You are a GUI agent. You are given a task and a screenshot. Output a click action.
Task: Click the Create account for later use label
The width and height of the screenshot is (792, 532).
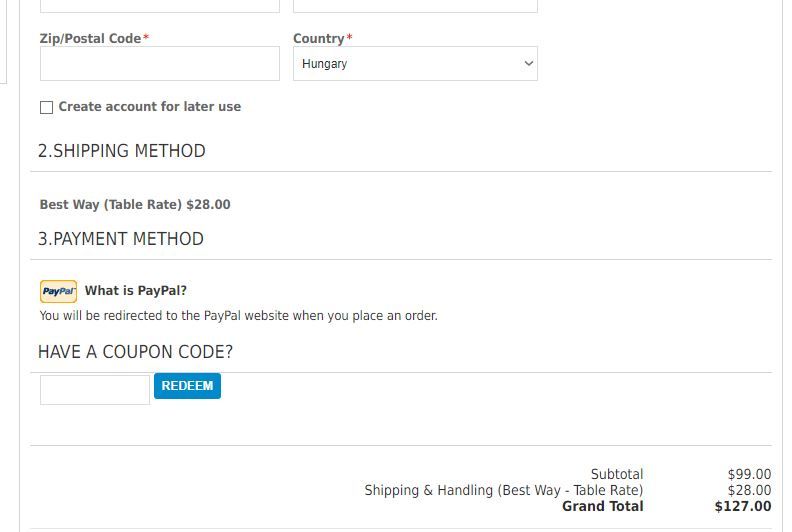[150, 107]
